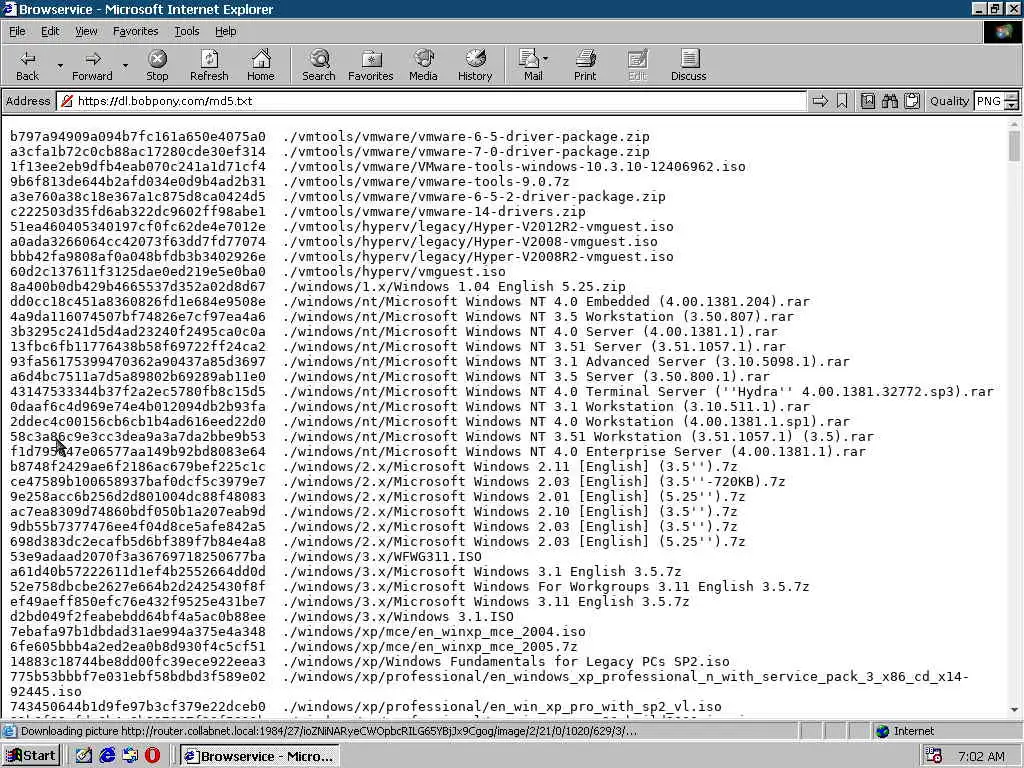Image resolution: width=1024 pixels, height=768 pixels.
Task: Open the Favorites toolbar button
Action: pyautogui.click(x=371, y=65)
